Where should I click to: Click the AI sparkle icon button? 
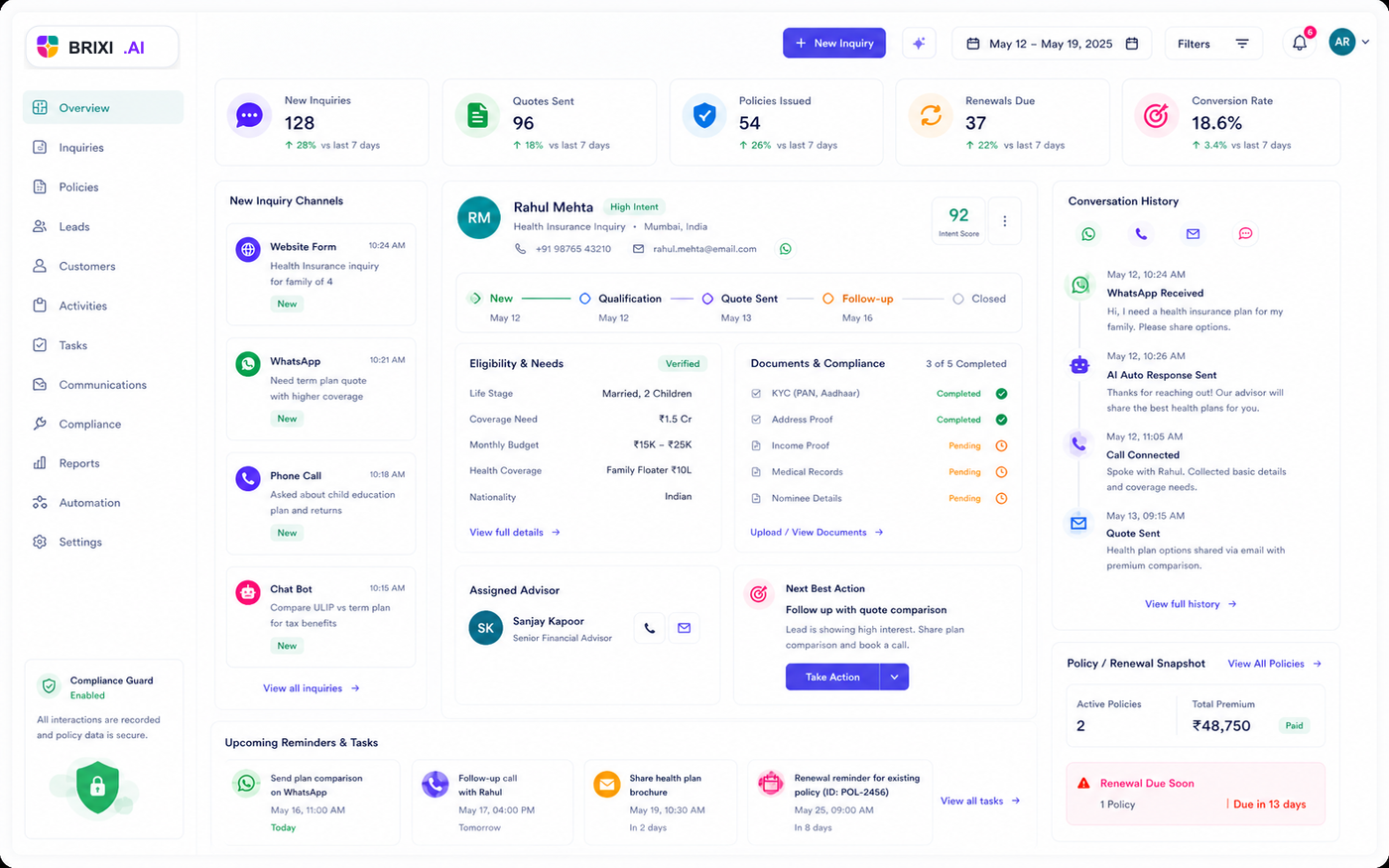click(x=919, y=44)
